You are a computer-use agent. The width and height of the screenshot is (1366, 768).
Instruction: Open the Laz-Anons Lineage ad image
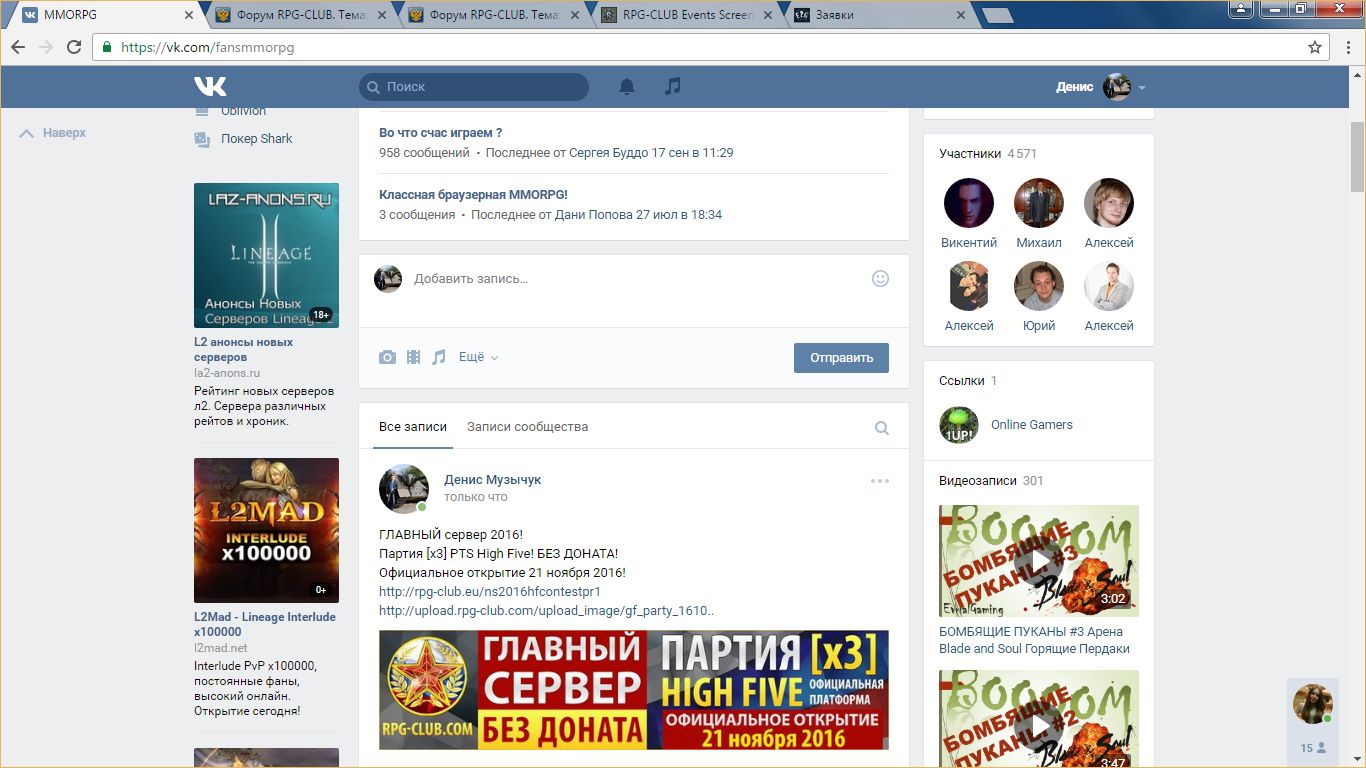click(266, 255)
